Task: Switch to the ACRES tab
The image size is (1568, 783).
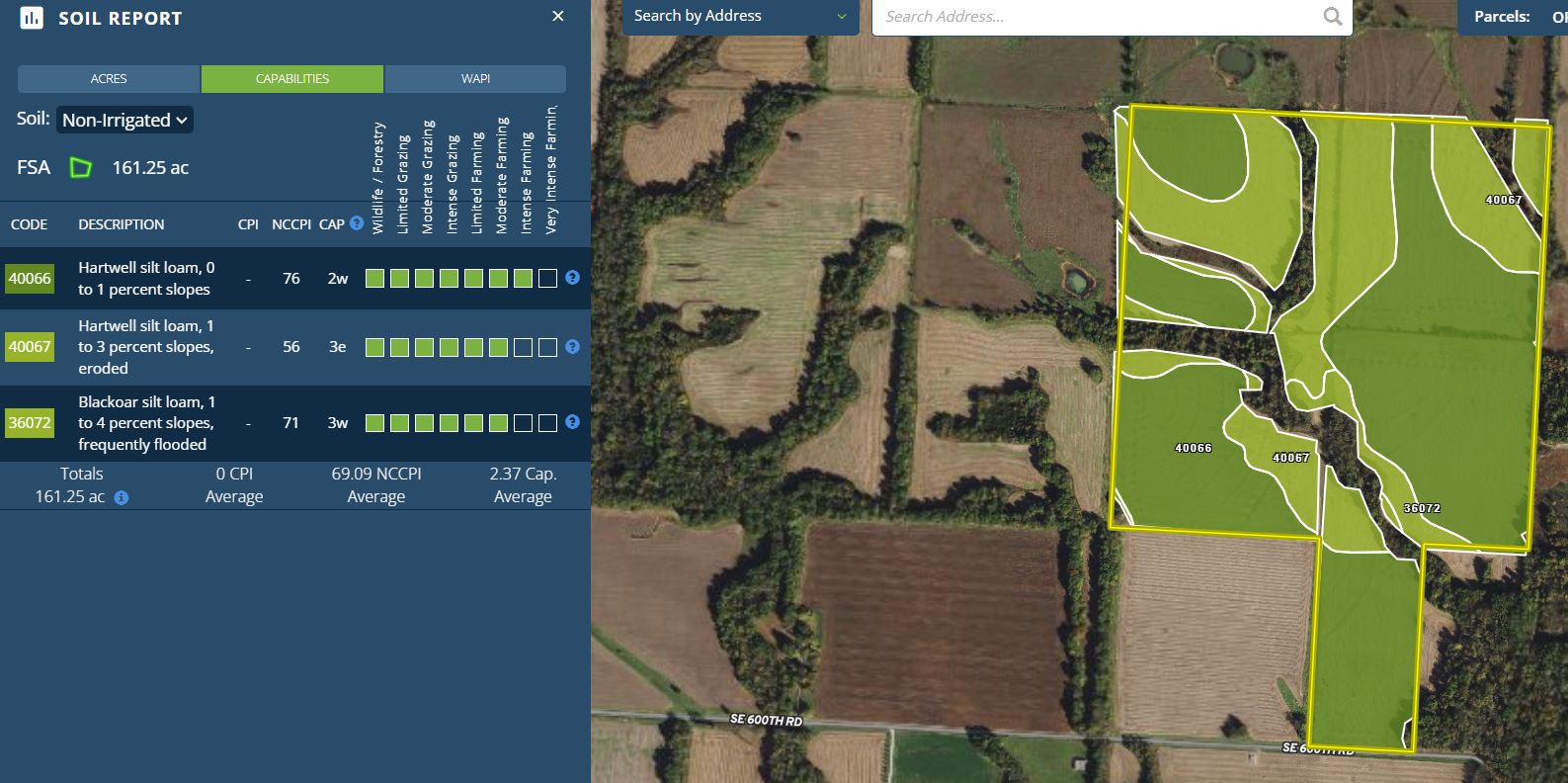Action: pos(109,79)
